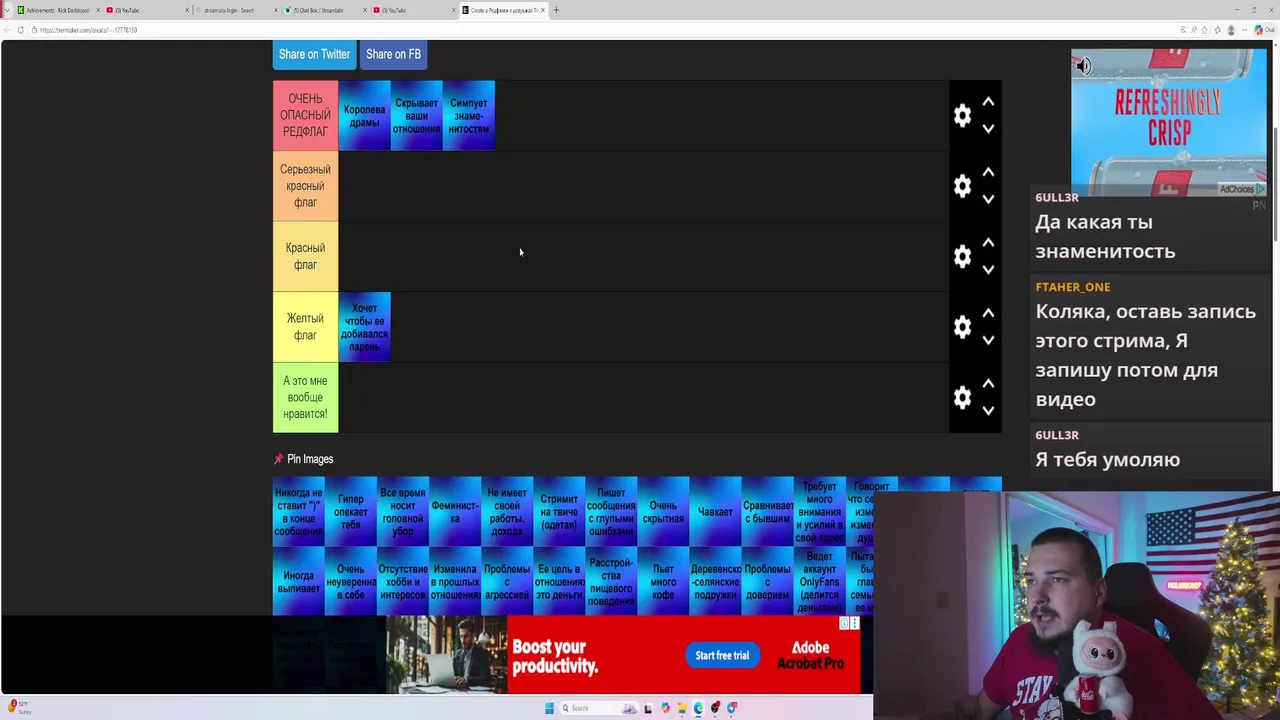This screenshot has height=720, width=1280.
Task: Select the active tiermaker Create tab
Action: click(503, 10)
